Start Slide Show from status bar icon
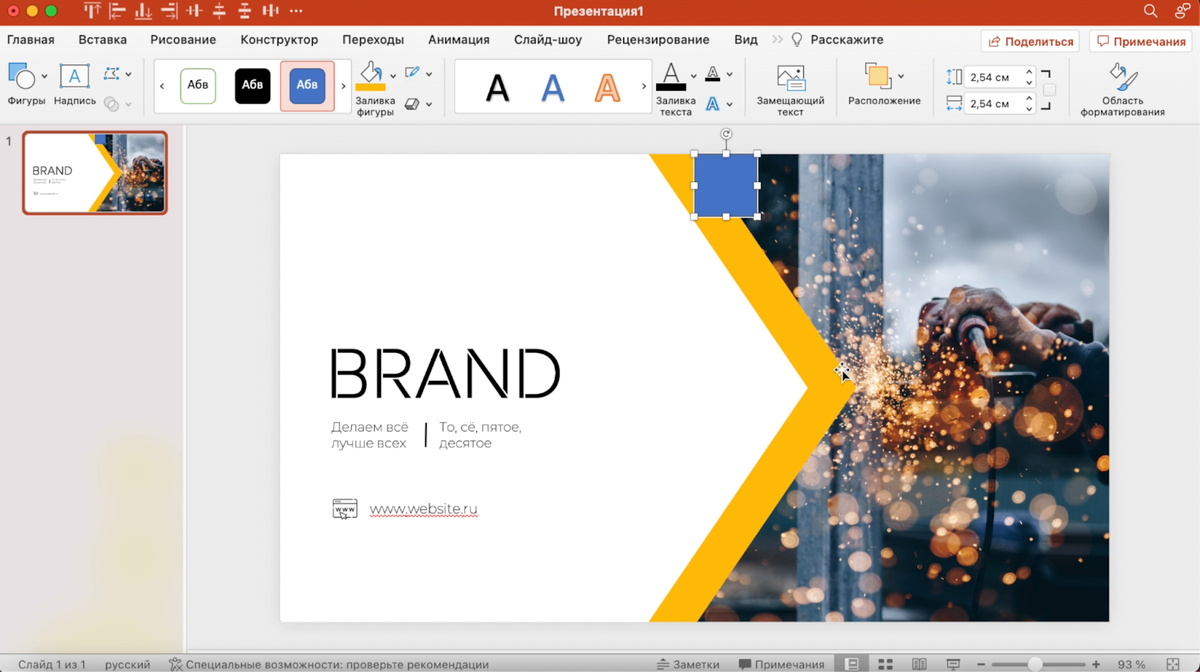The image size is (1200, 672). [x=953, y=664]
